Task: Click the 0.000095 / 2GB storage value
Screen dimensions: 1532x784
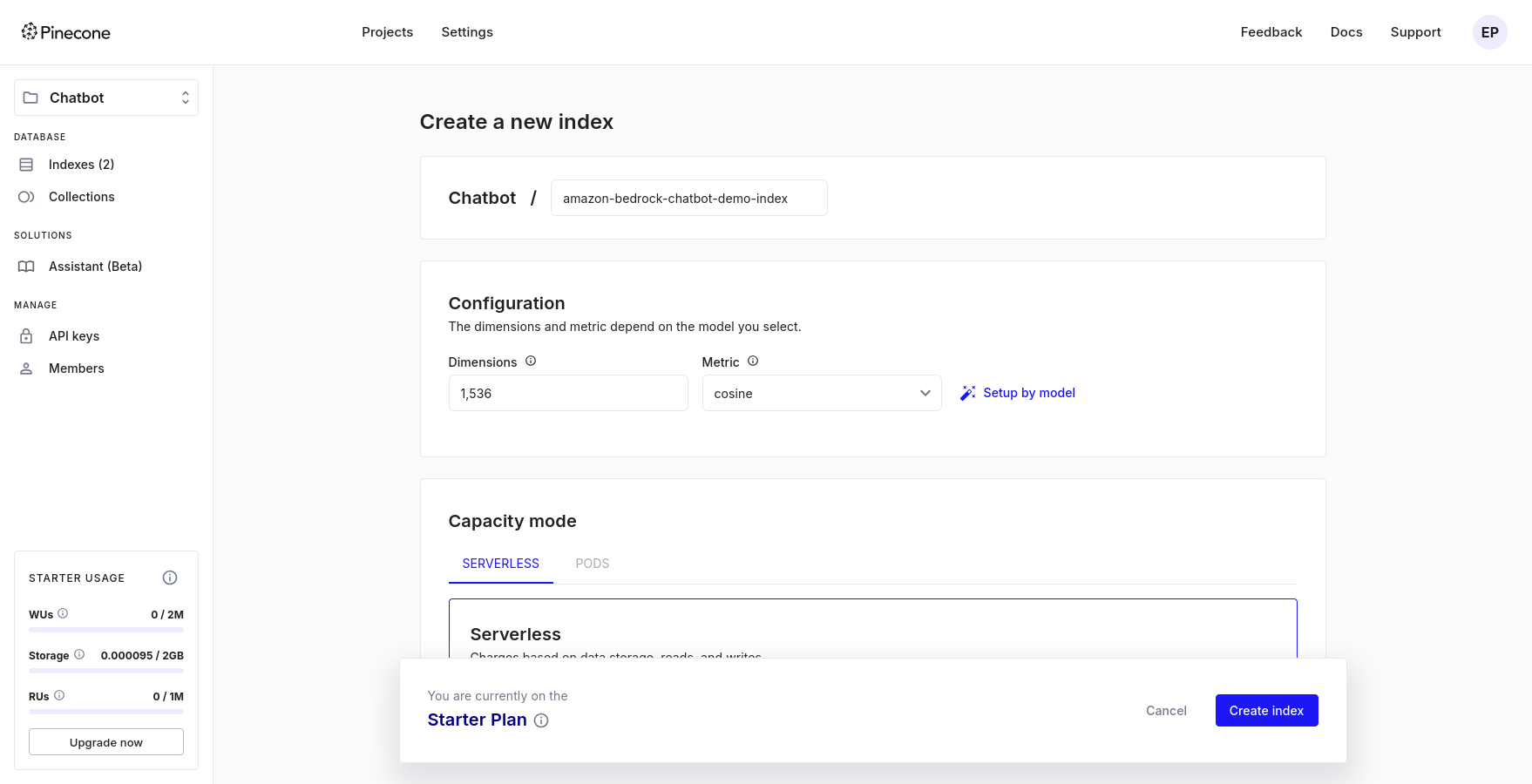Action: 142,655
